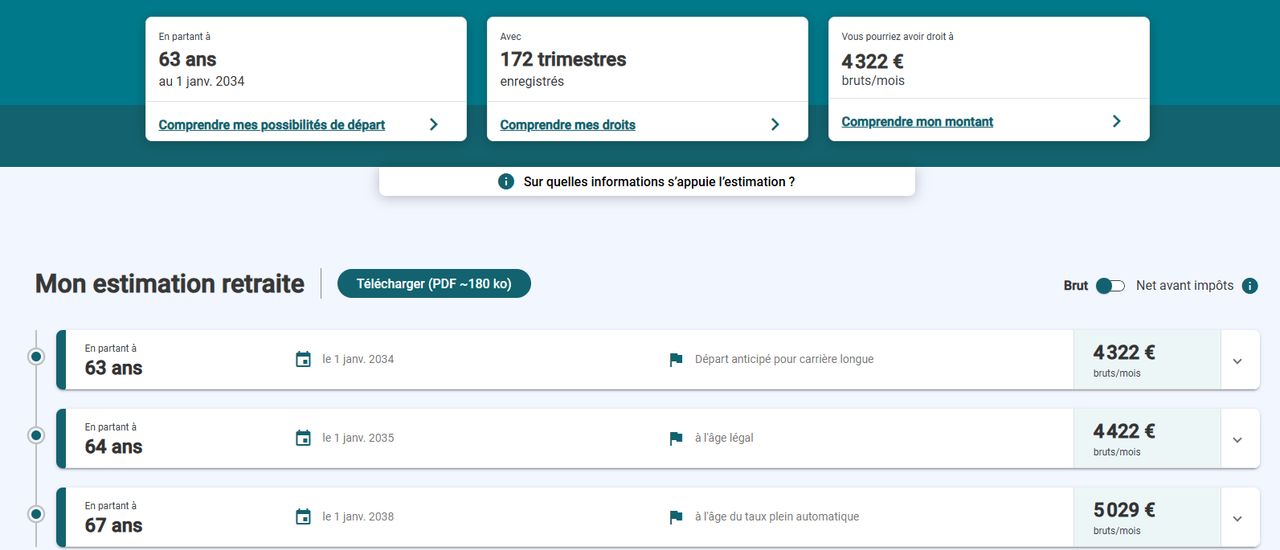The width and height of the screenshot is (1280, 550).
Task: Click 'au 1 janv. 2034' text in top card
Action: pos(202,81)
